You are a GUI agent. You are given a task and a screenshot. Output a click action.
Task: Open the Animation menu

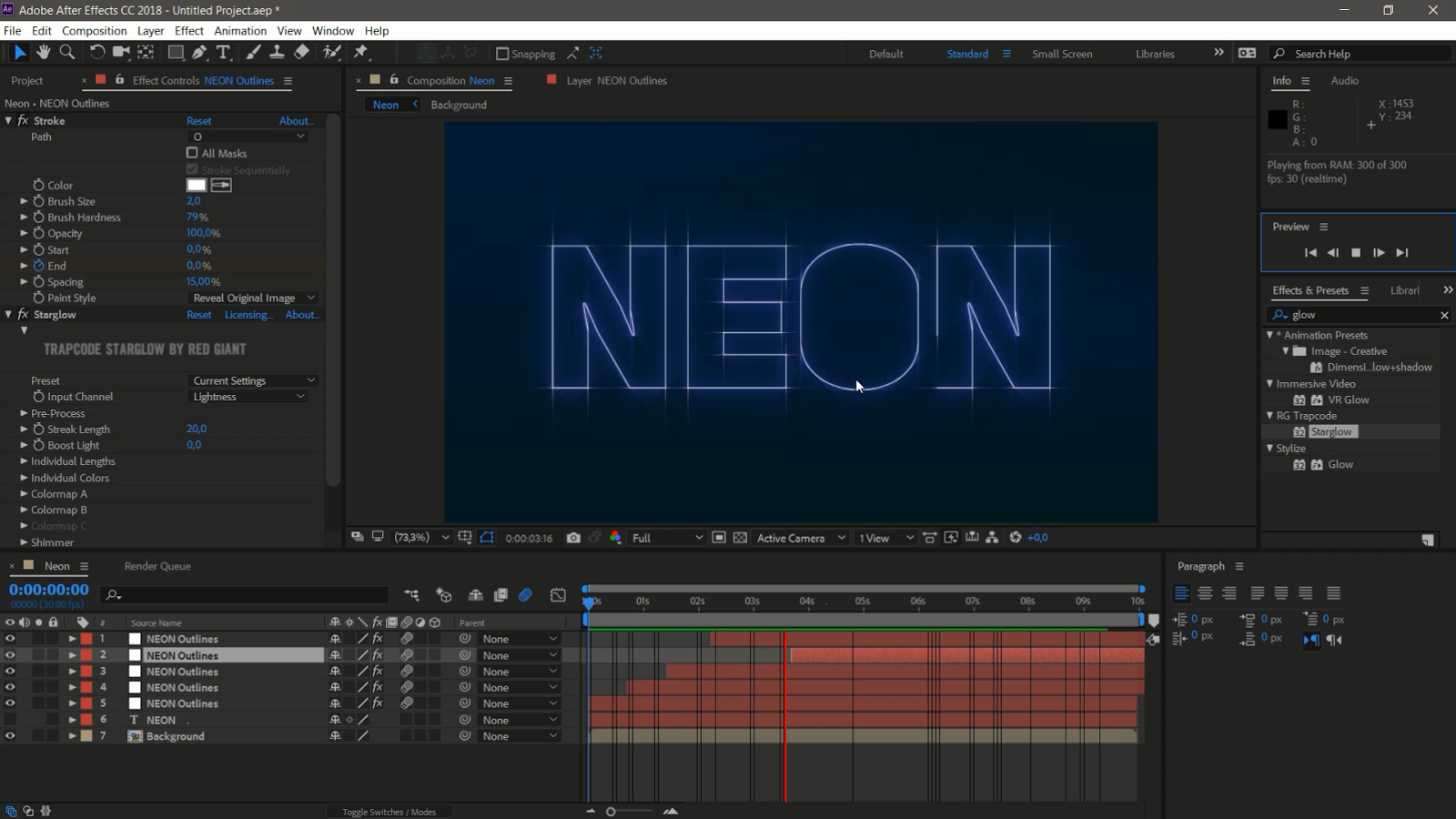[x=240, y=30]
